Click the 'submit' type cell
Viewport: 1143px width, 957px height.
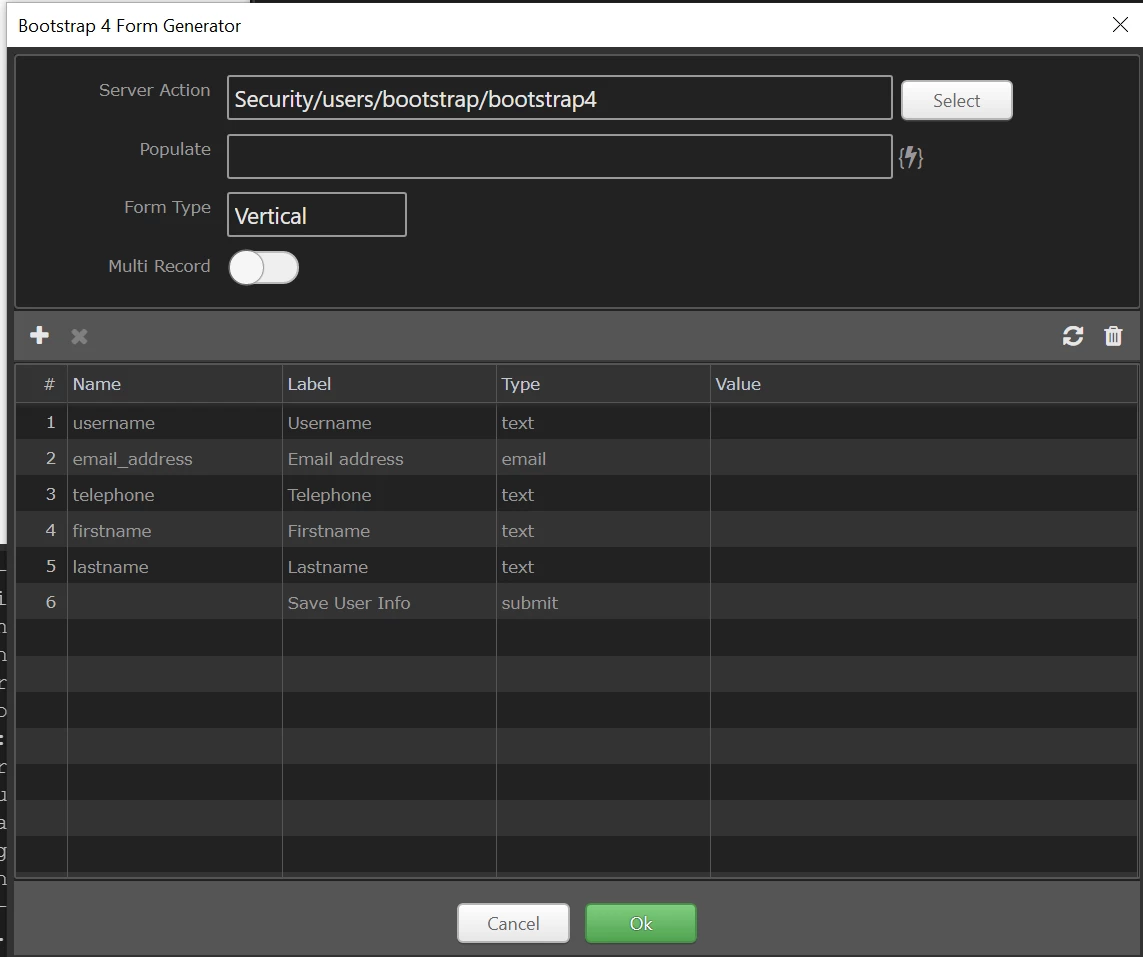click(603, 602)
